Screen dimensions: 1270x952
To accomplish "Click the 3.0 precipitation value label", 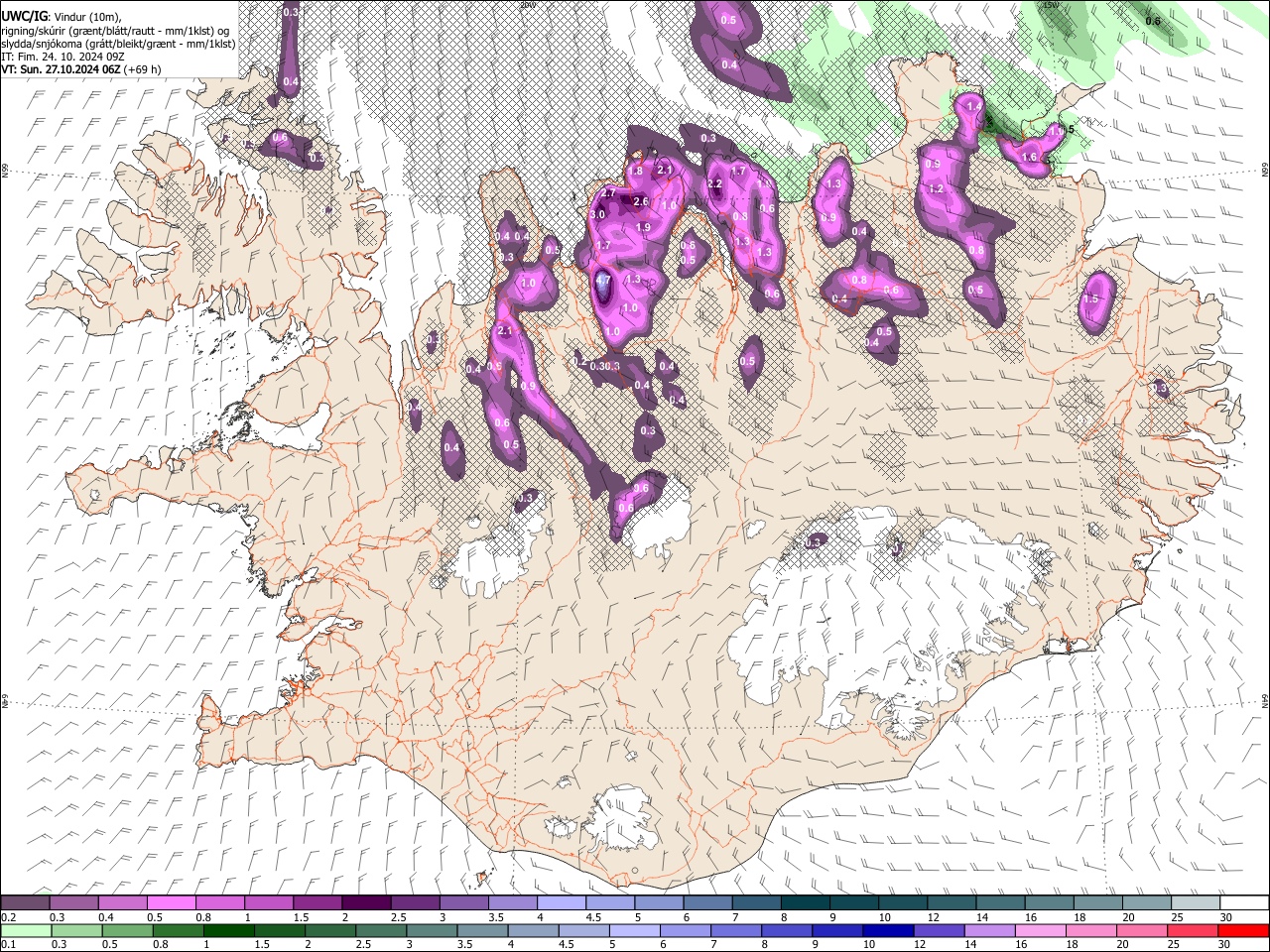I will click(x=597, y=214).
